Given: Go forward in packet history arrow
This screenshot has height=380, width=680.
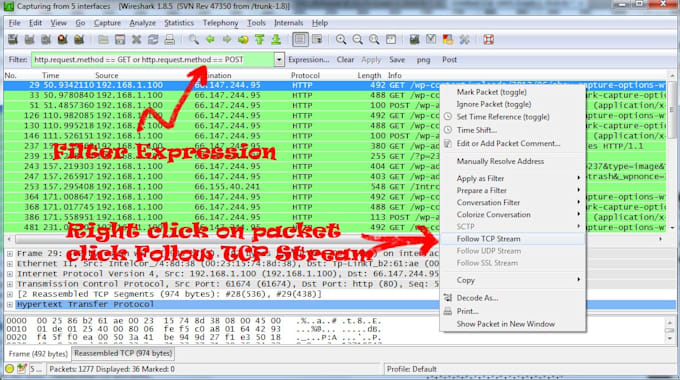Looking at the screenshot, I should [227, 39].
